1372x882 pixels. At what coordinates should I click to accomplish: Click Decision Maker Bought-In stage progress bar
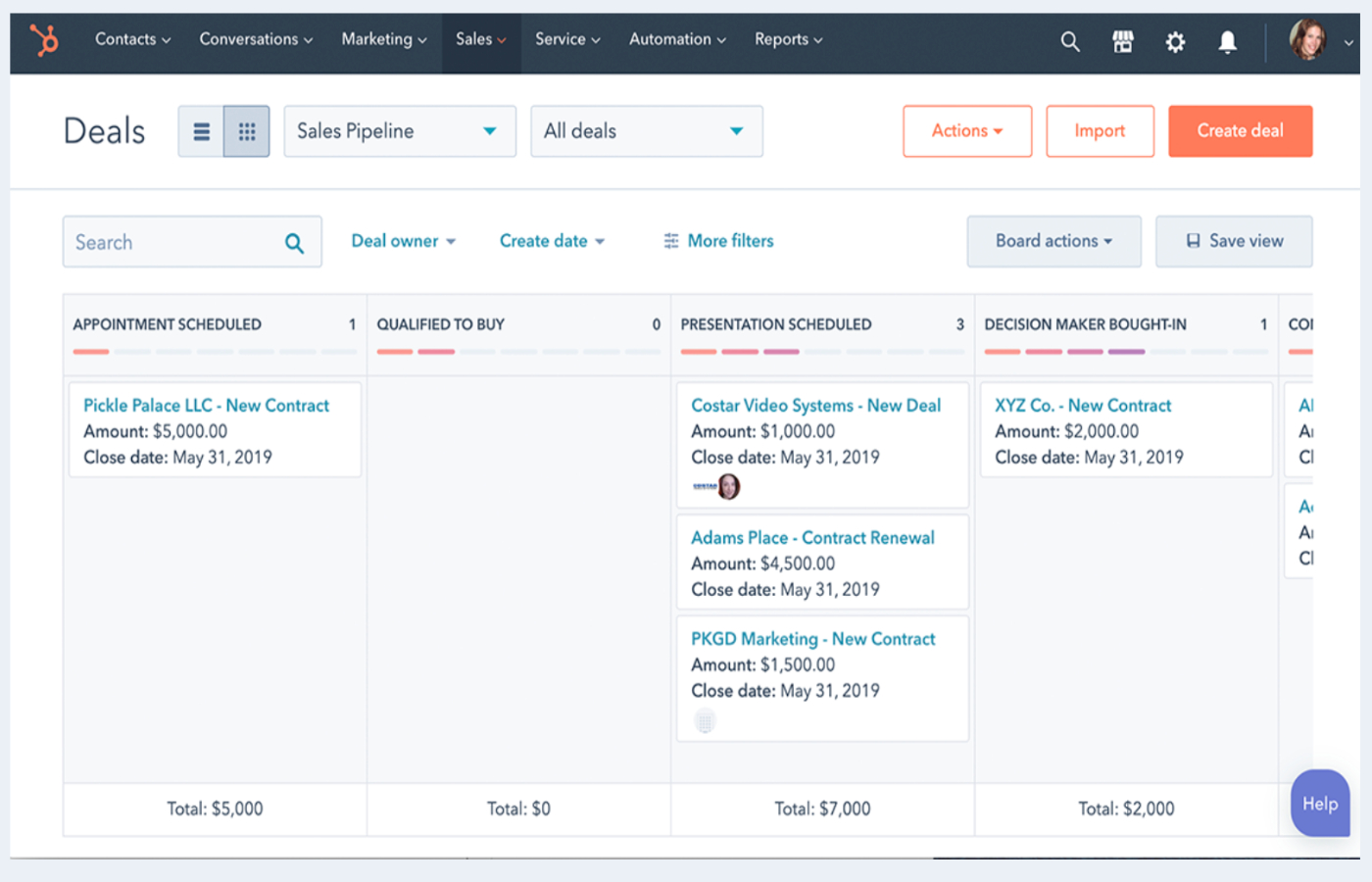(1126, 351)
